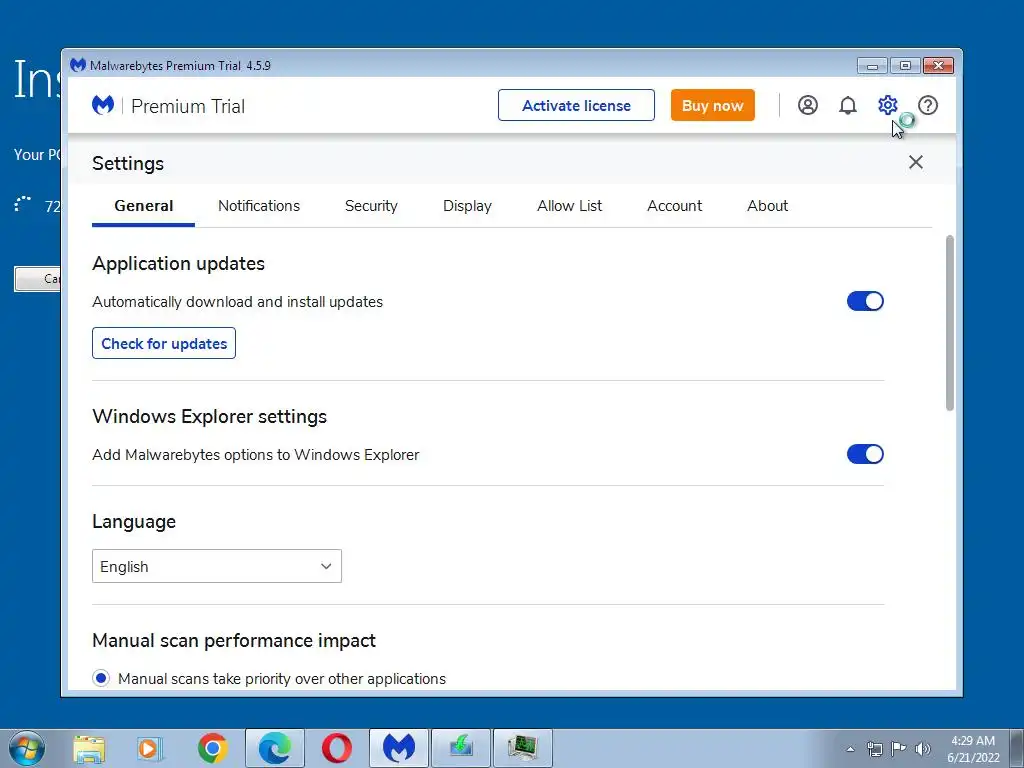Screen dimensions: 1024x768
Task: Click the Show desktop strip on taskbar
Action: tap(1017, 749)
